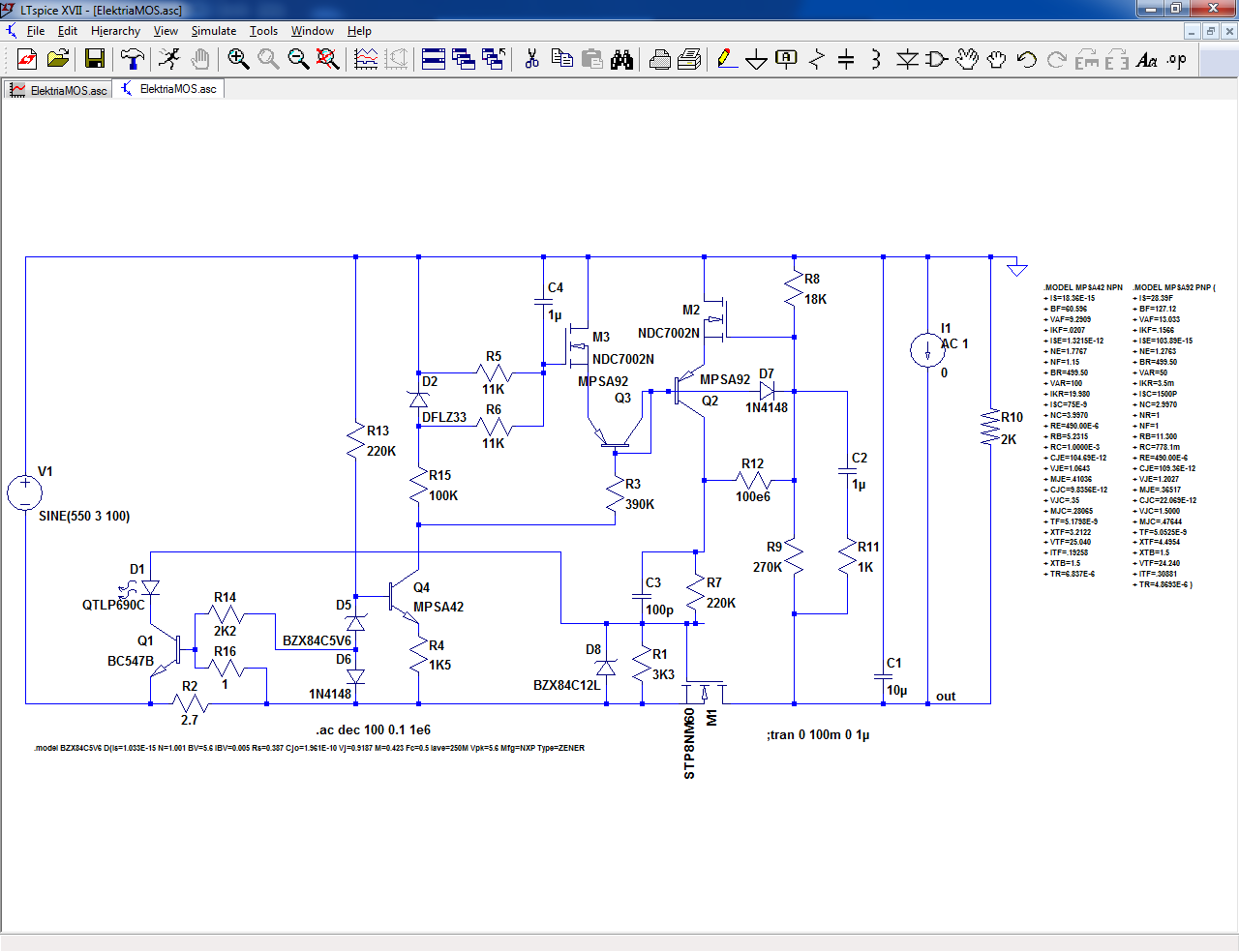Viewport: 1239px width, 952px height.
Task: Tile windows horizontally using toolbar icon
Action: [x=434, y=59]
